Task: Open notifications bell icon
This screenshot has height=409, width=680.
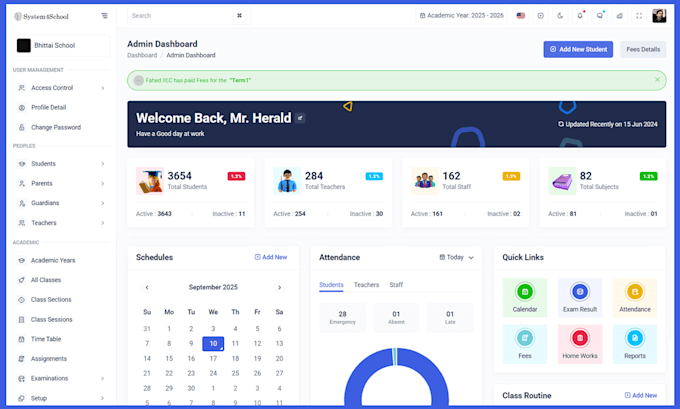Action: pos(580,16)
